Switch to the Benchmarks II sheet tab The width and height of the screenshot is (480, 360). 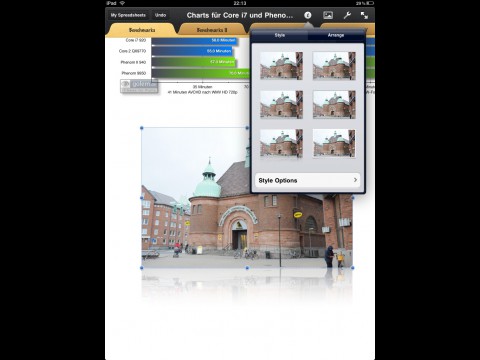212,30
